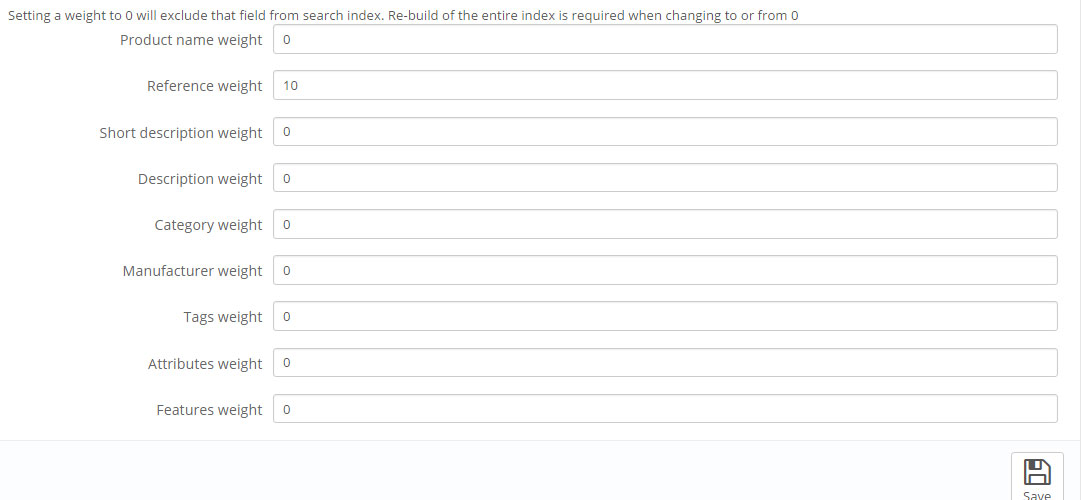
Task: Click the weight-to-0 help text at top
Action: coord(402,16)
